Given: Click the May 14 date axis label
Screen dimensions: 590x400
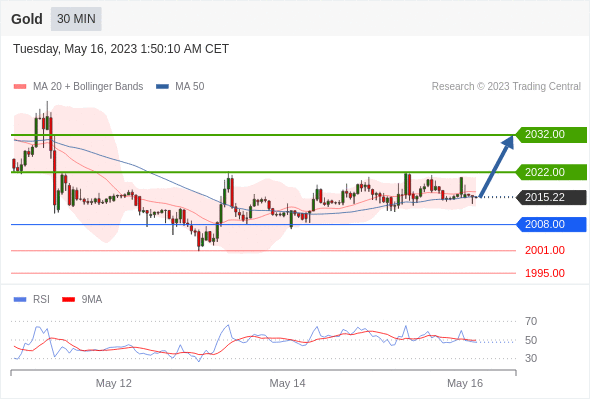Looking at the screenshot, I should (287, 383).
